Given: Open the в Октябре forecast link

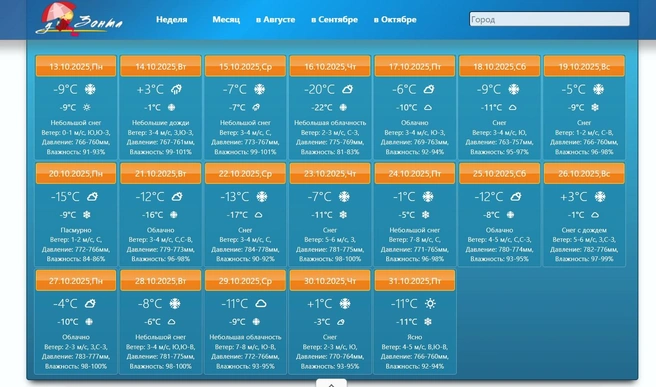Looking at the screenshot, I should tap(395, 20).
